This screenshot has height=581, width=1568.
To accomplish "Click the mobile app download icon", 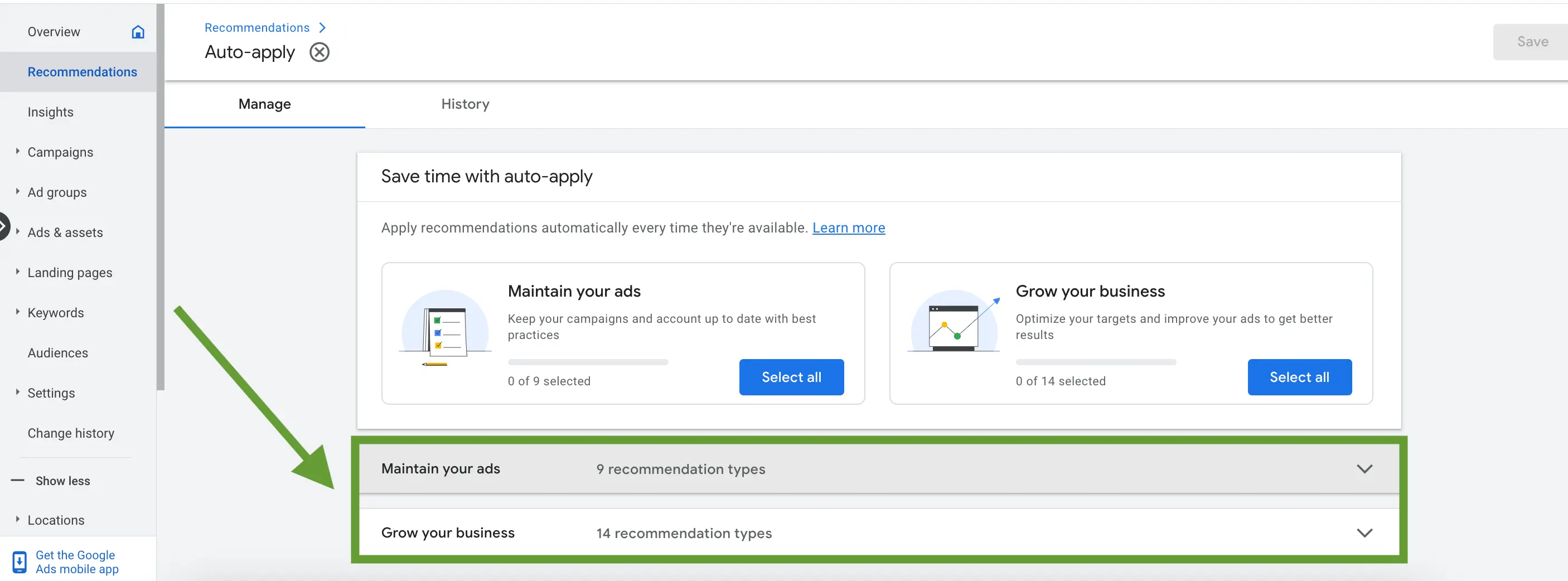I will 20,561.
